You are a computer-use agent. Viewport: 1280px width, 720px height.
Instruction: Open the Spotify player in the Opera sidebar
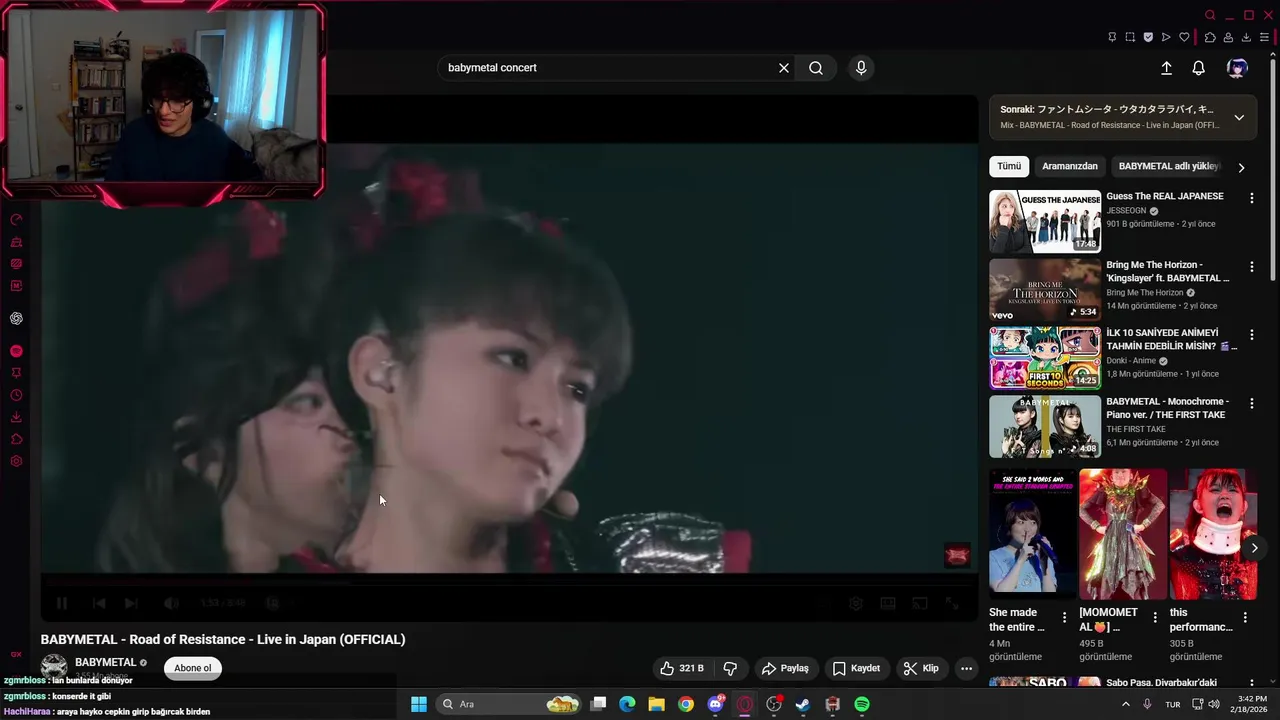click(x=16, y=351)
